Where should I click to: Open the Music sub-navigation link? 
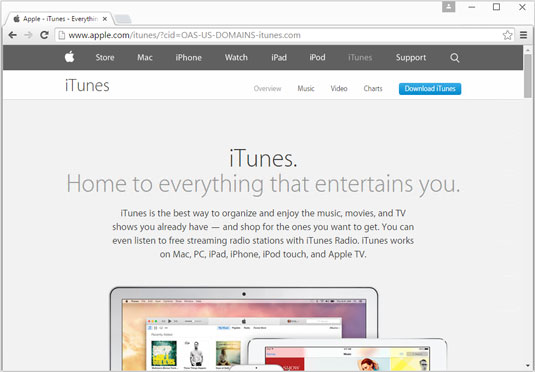tap(306, 89)
